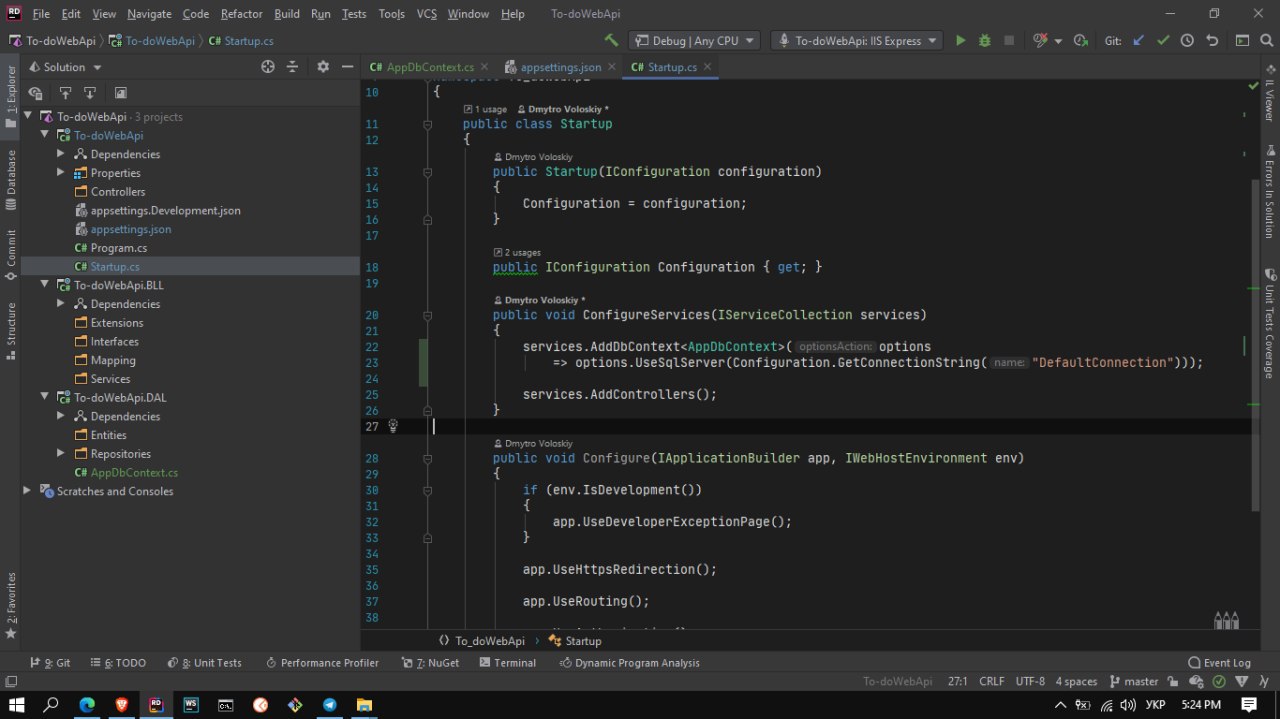Click the green solution-wide analysis status icon
Screen dimensions: 1280x719
tap(1219, 681)
